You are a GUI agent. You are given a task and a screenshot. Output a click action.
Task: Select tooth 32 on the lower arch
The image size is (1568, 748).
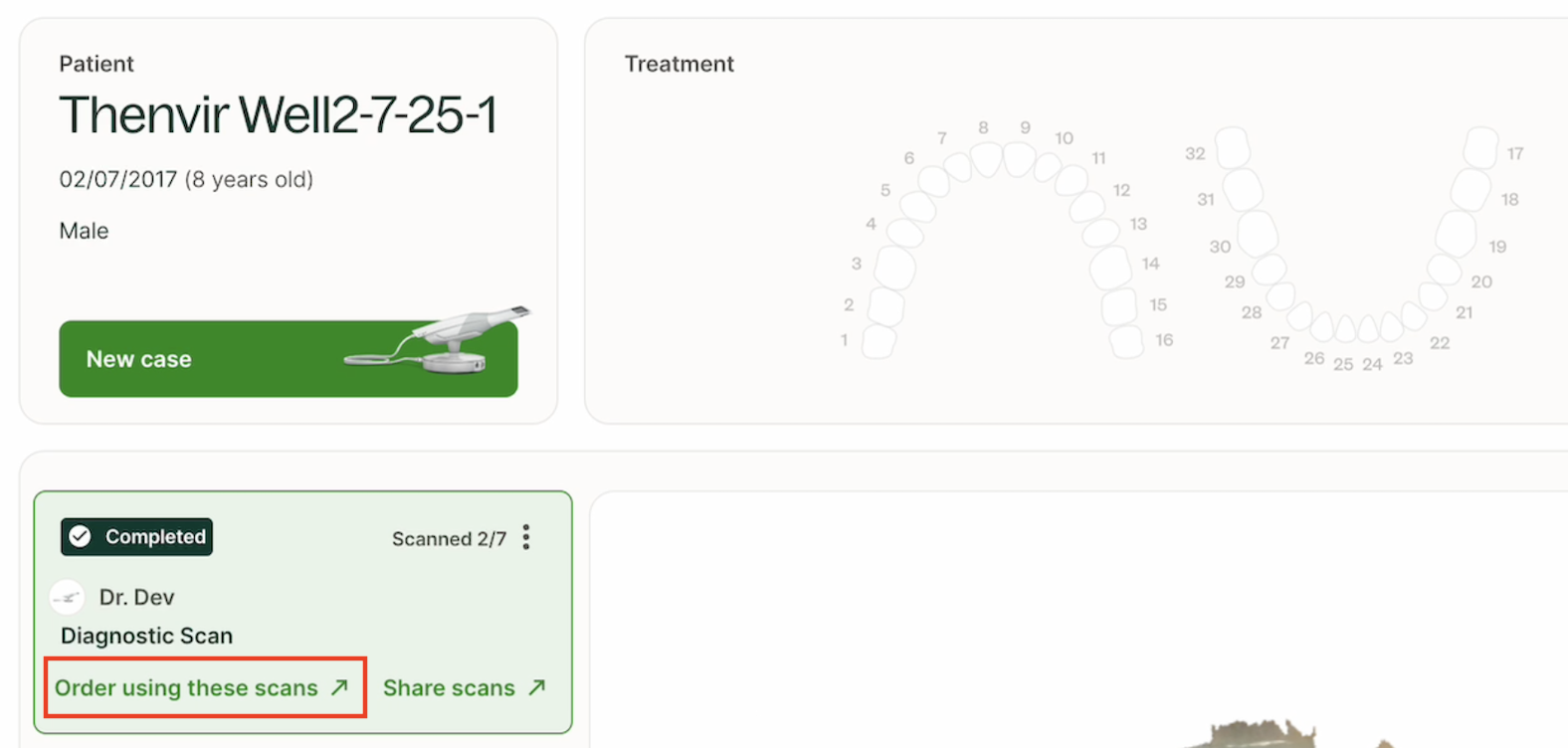[1233, 147]
